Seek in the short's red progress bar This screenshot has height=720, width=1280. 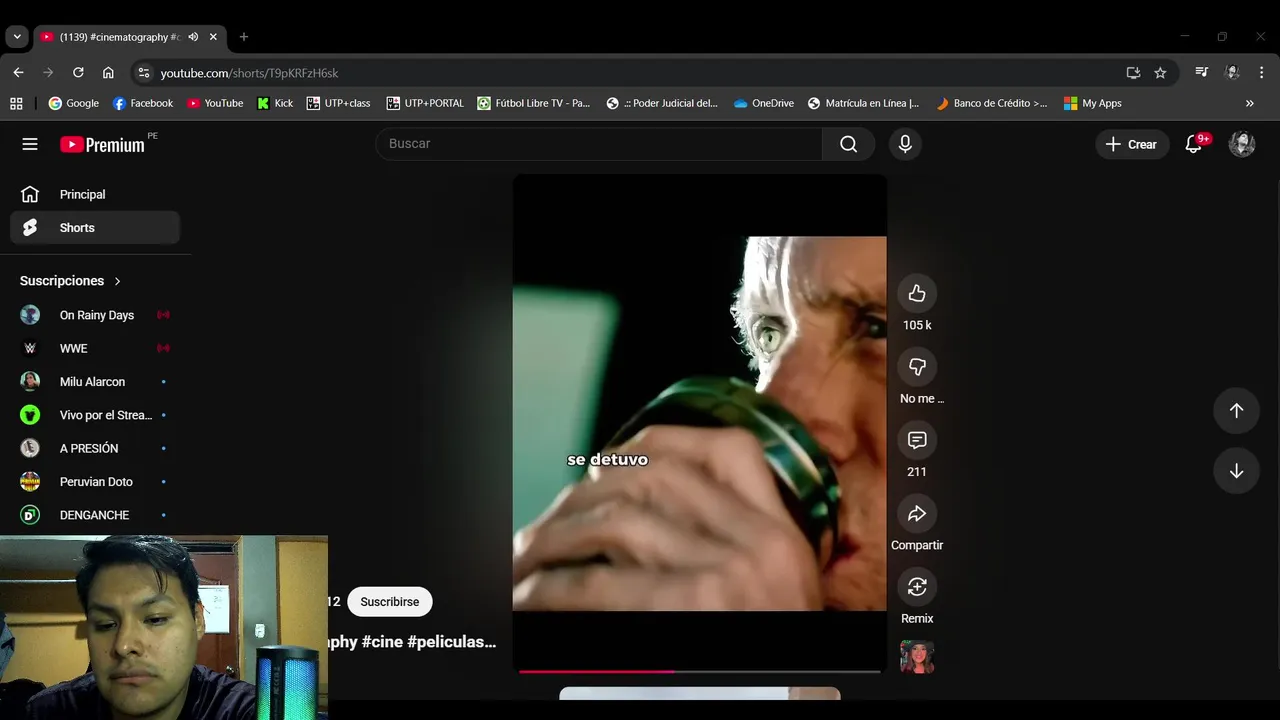click(700, 671)
